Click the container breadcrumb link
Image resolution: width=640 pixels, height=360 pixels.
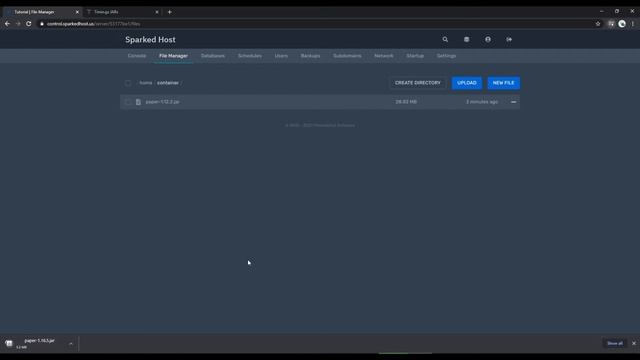[x=168, y=83]
